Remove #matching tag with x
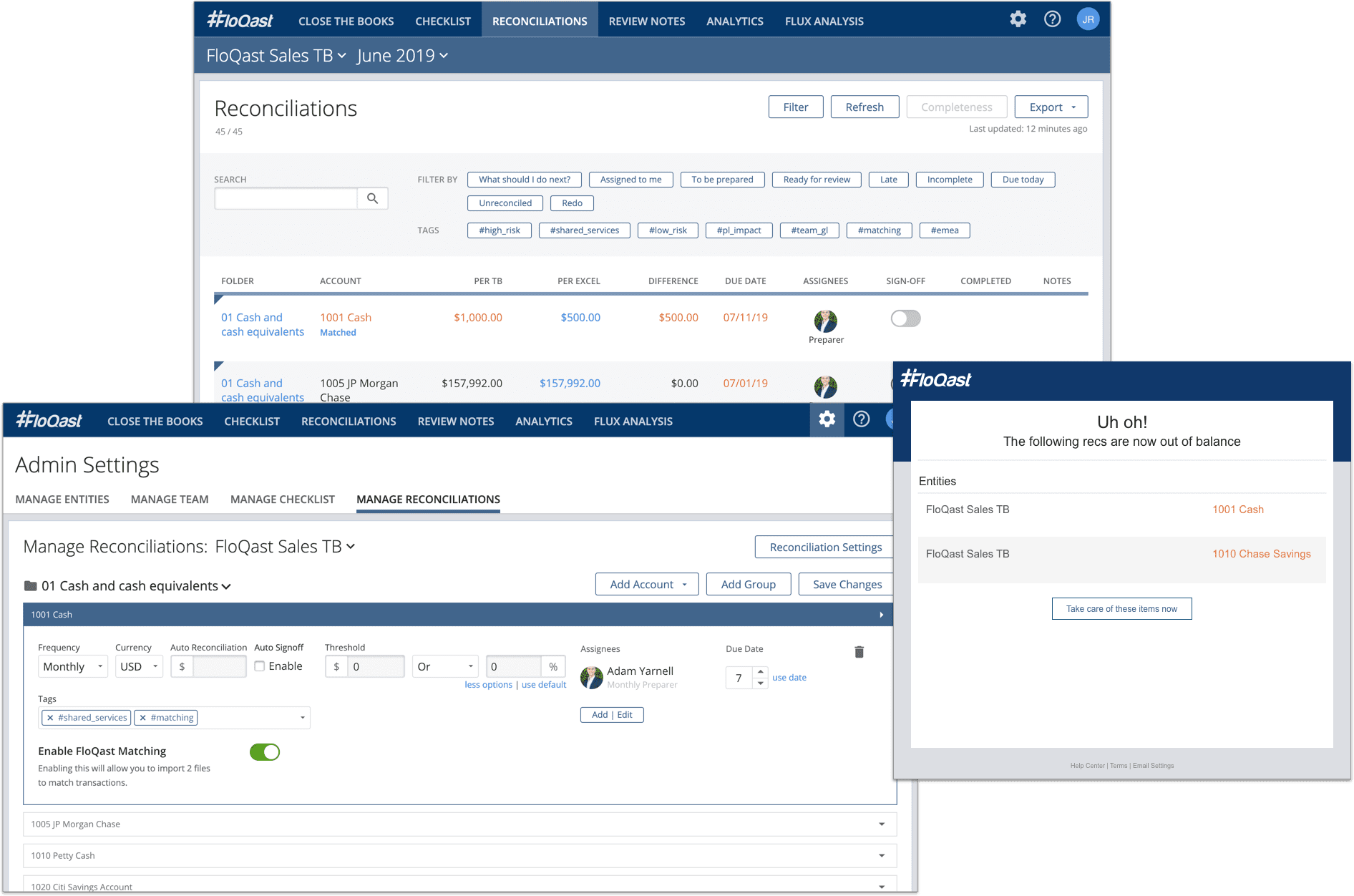 coord(142,718)
